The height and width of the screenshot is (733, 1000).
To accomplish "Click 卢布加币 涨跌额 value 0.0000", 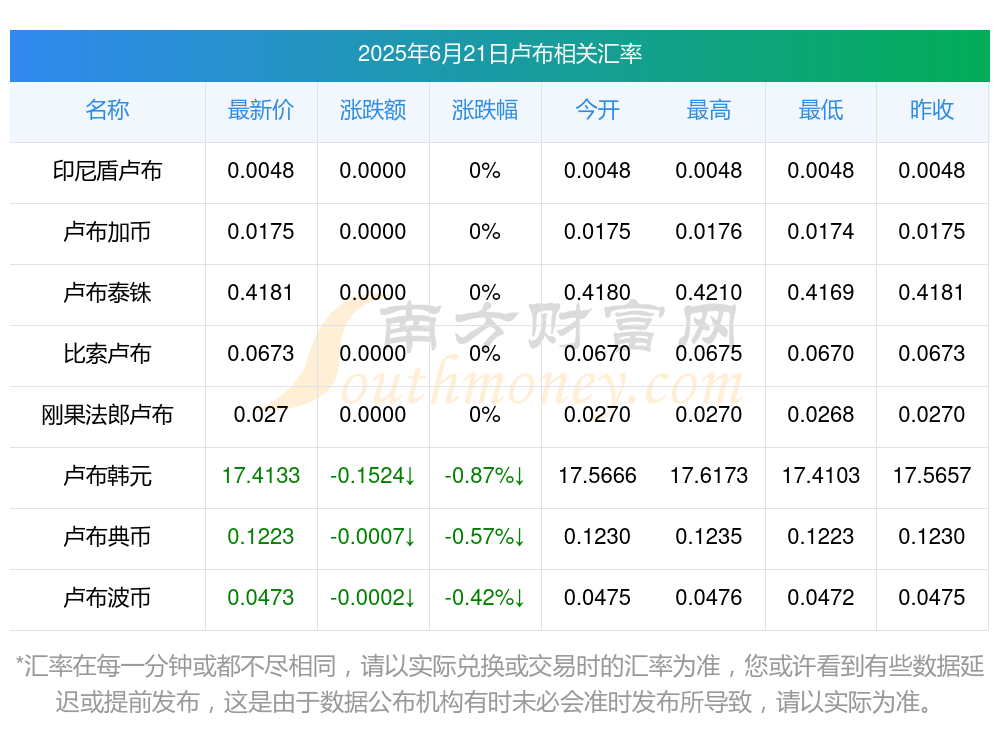I will pos(373,232).
